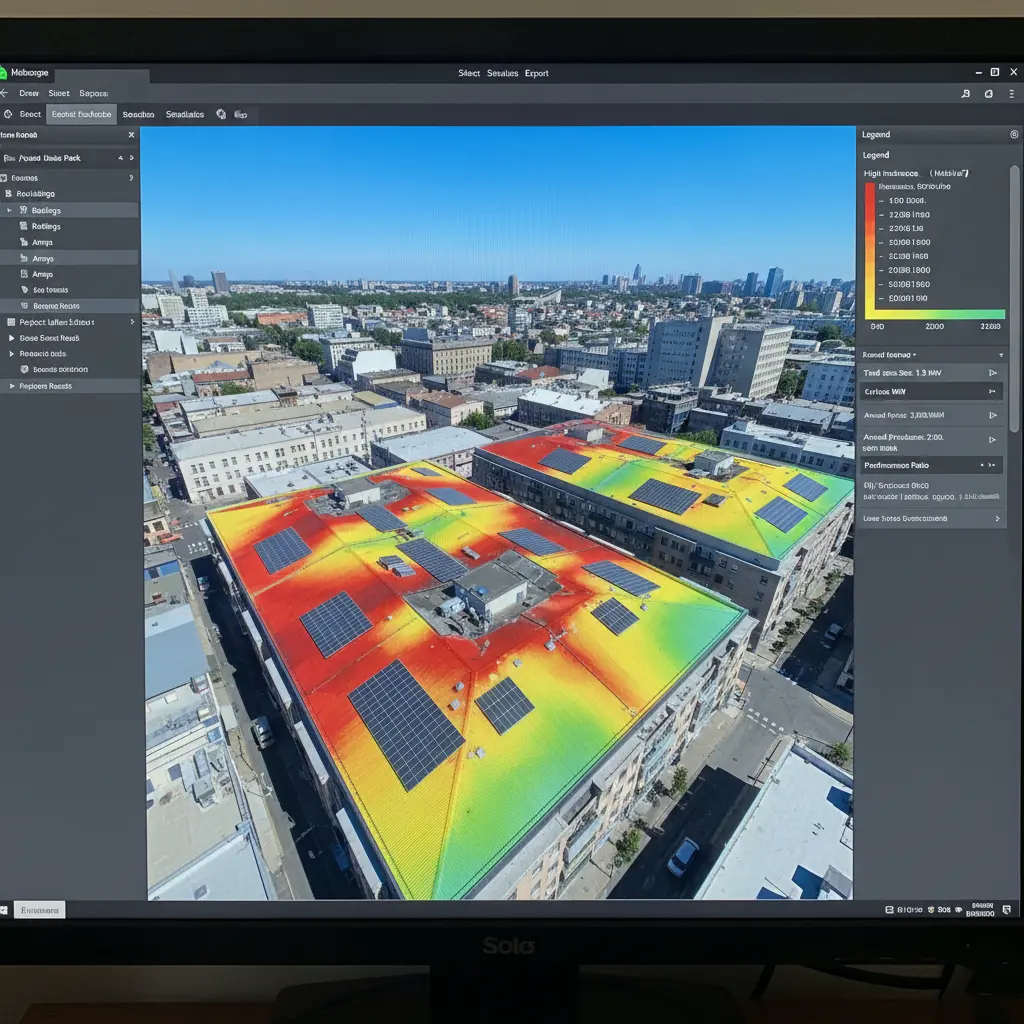Click the Legend panel settings circle icon
Viewport: 1024px width, 1024px height.
pos(1014,134)
